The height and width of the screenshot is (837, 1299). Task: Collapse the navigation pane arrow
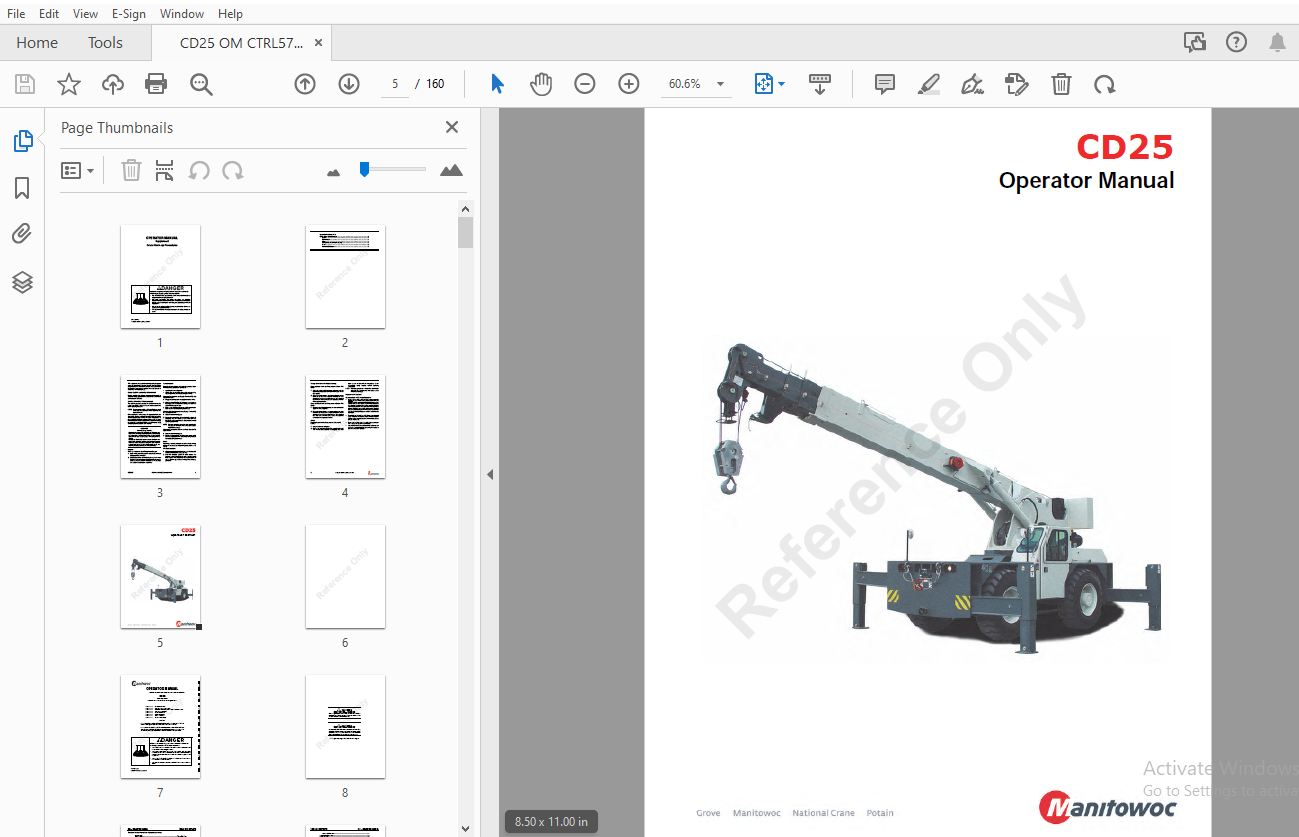point(490,474)
